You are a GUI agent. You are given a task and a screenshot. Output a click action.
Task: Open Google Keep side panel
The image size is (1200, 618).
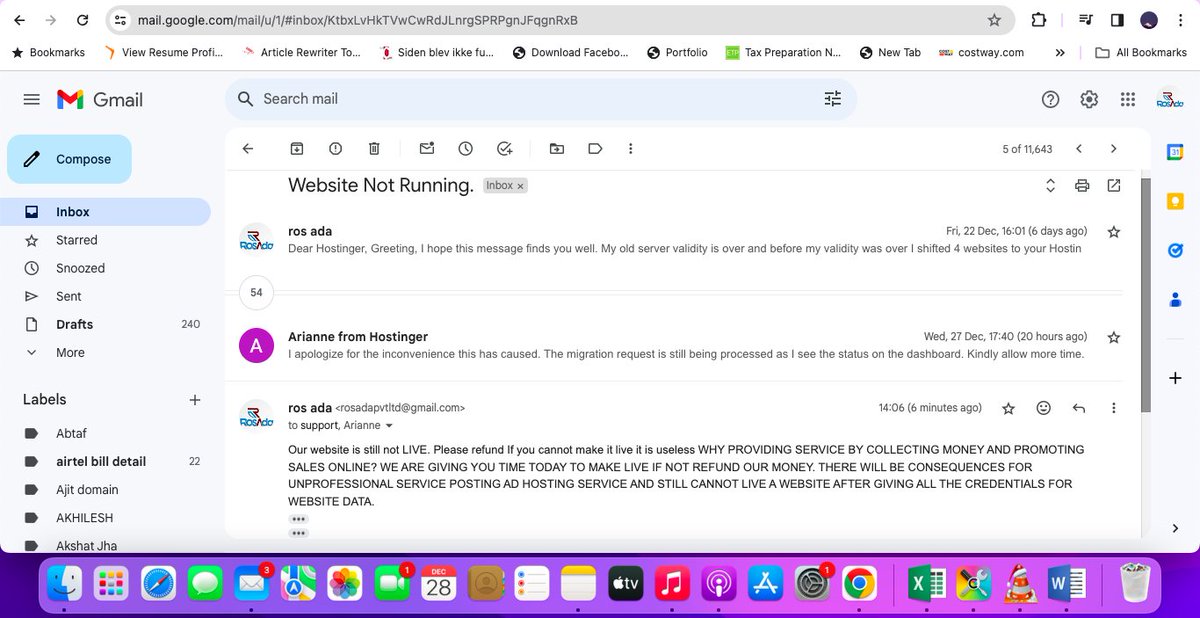1175,201
